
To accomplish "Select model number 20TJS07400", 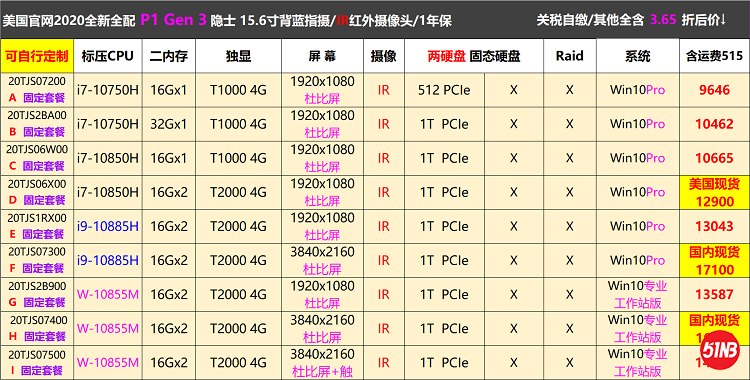I will tap(39, 320).
